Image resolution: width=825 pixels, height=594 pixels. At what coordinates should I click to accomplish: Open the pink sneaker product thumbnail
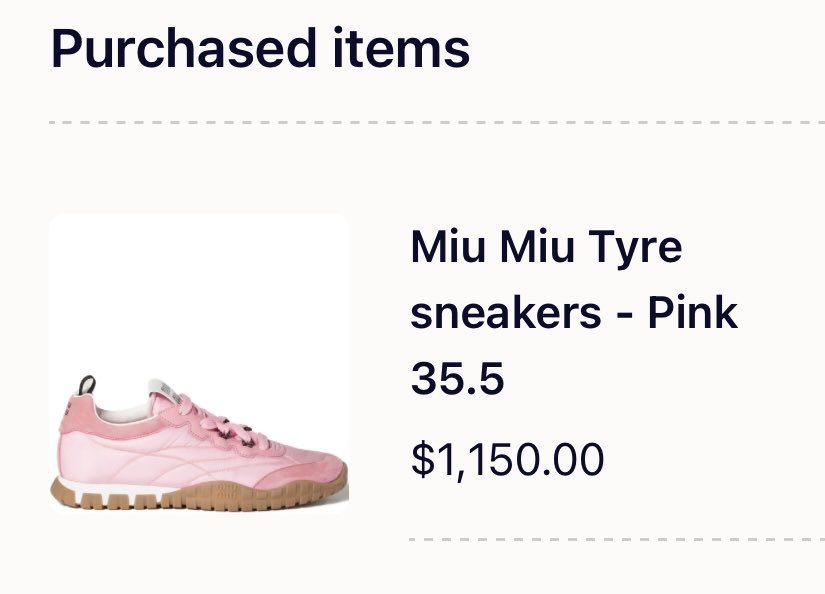[x=199, y=363]
